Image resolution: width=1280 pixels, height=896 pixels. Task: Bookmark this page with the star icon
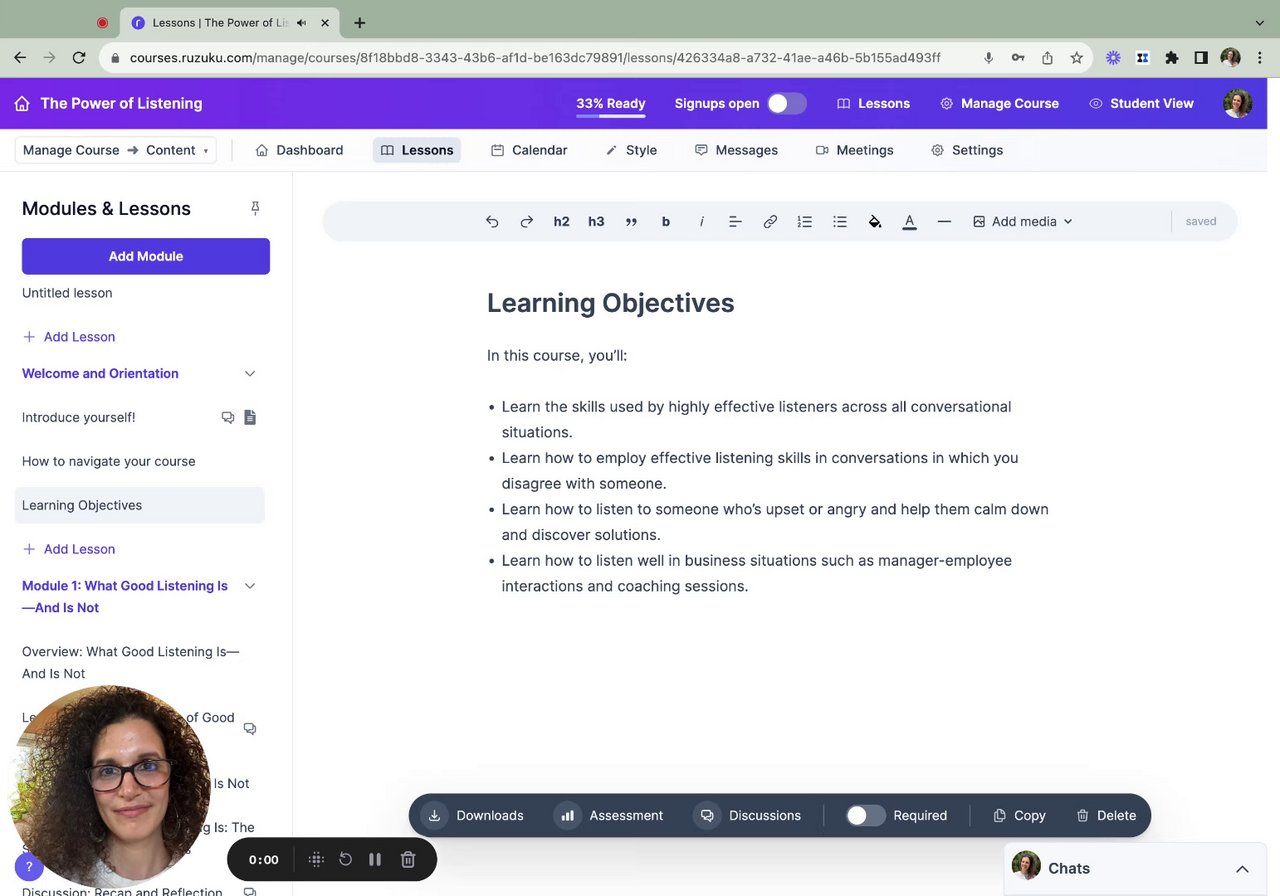tap(1076, 58)
